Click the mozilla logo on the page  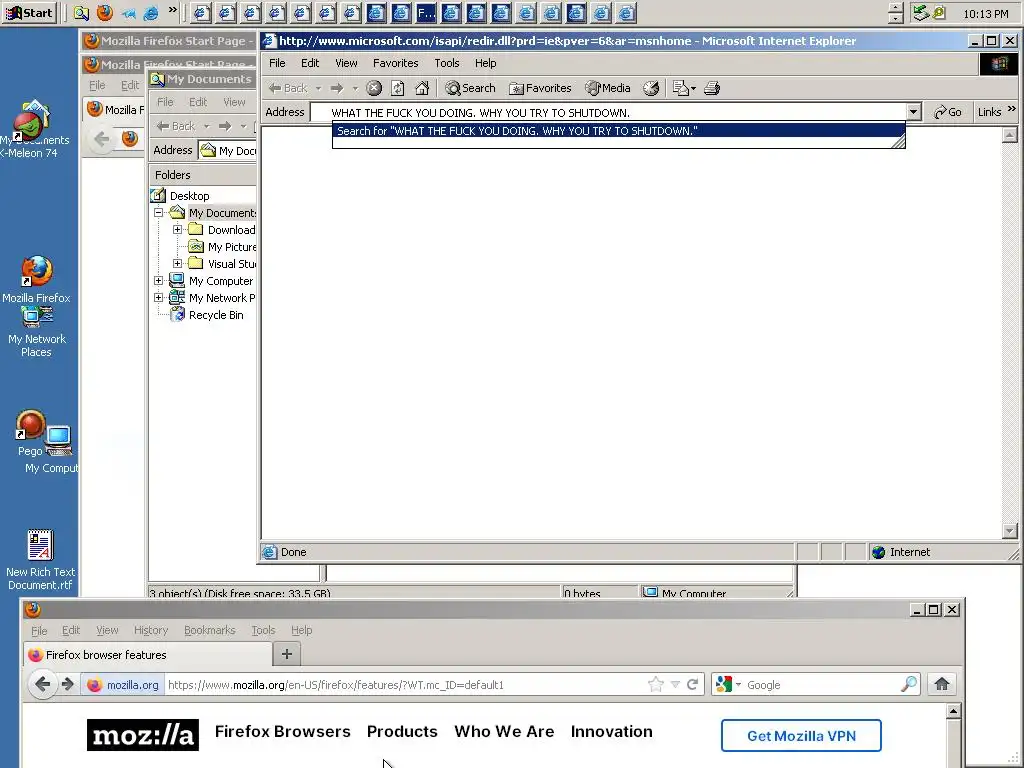coord(143,735)
